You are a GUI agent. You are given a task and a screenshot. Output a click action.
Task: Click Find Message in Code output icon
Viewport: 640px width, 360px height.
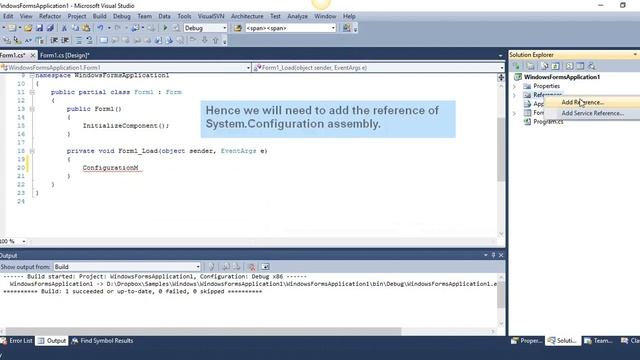(x=211, y=267)
